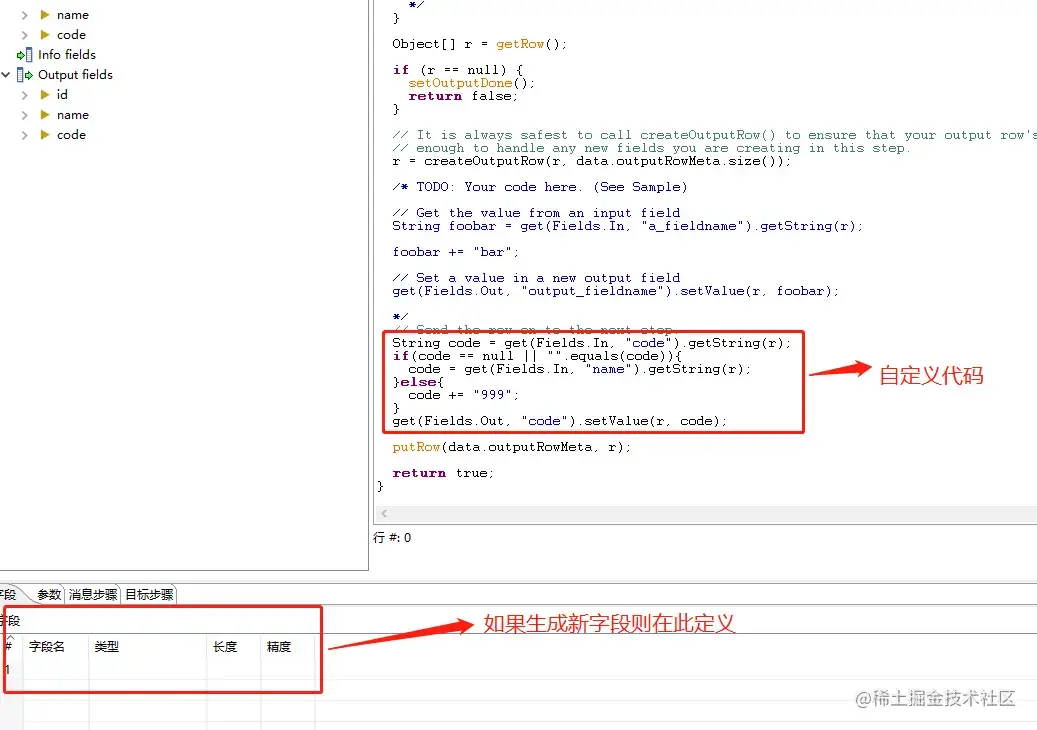Viewport: 1037px width, 730px height.
Task: Click arrow icon of name under Output fields
Action: 45,114
